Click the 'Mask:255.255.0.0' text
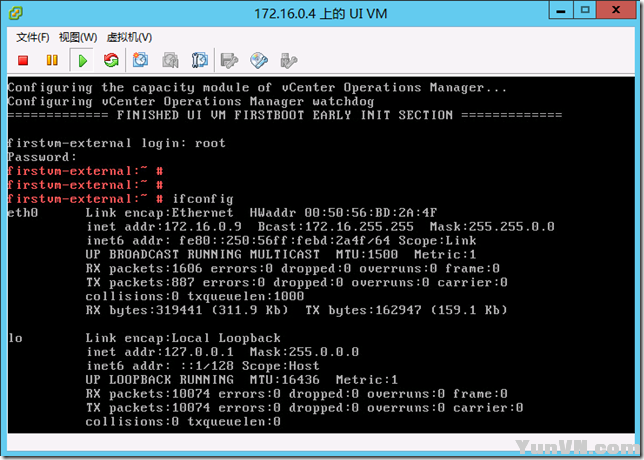The image size is (644, 460). pos(492,227)
